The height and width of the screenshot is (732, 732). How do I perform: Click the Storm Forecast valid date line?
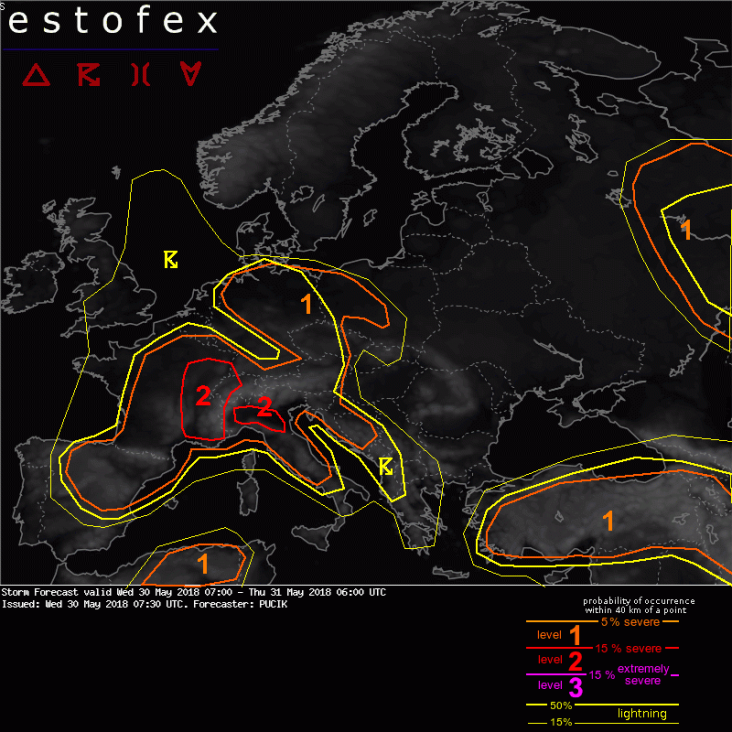click(x=194, y=592)
